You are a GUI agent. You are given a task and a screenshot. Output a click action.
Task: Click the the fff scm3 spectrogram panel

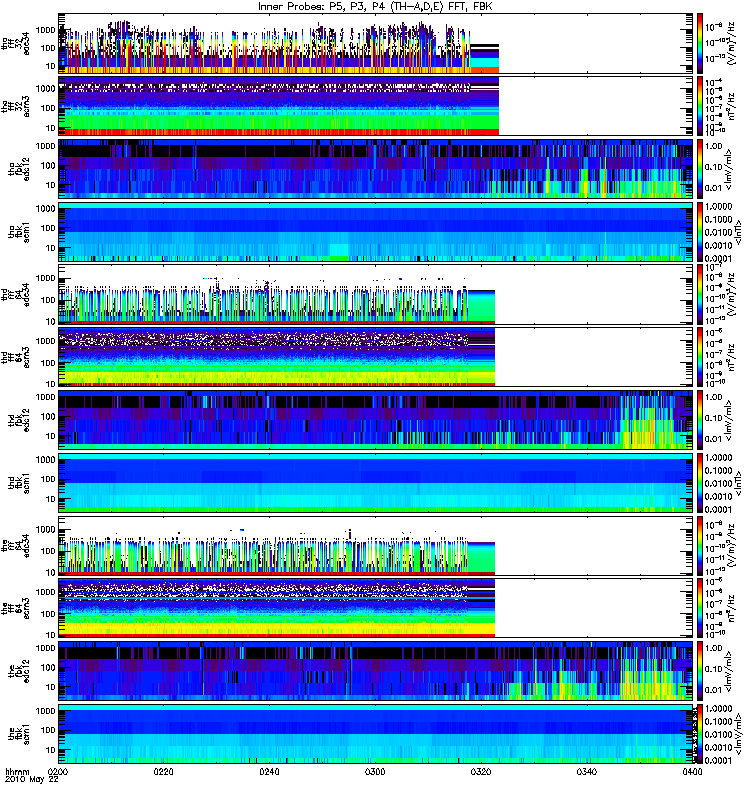click(376, 609)
